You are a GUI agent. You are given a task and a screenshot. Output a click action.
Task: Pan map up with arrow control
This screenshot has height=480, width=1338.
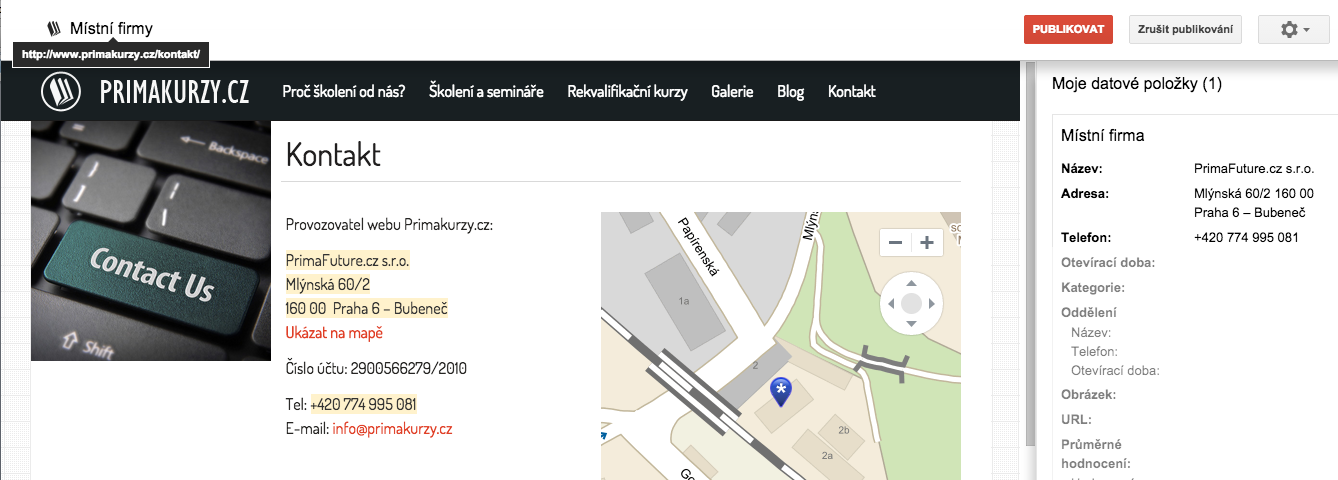(911, 282)
